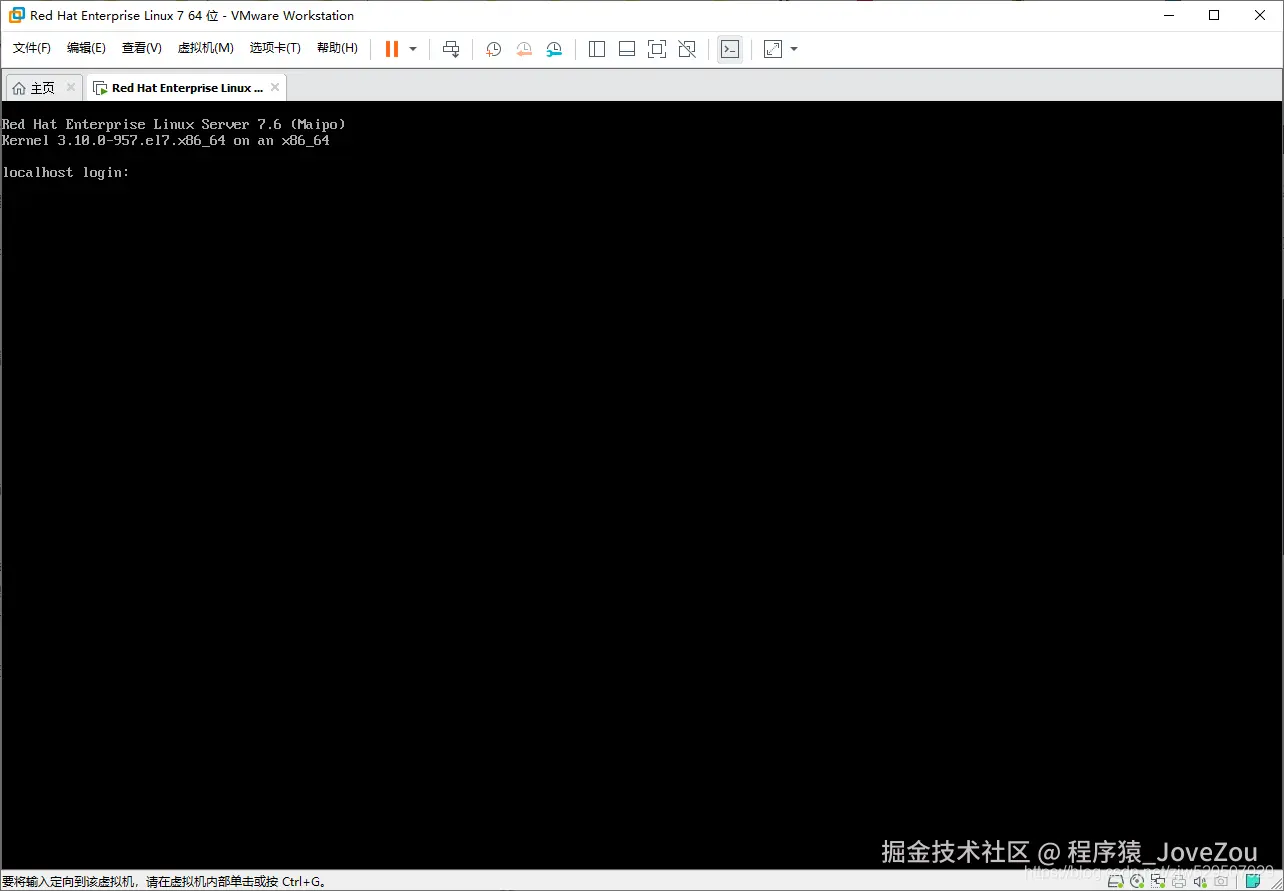Screen dimensions: 1284x891
Task: Click the network adapter status icon
Action: [1158, 881]
